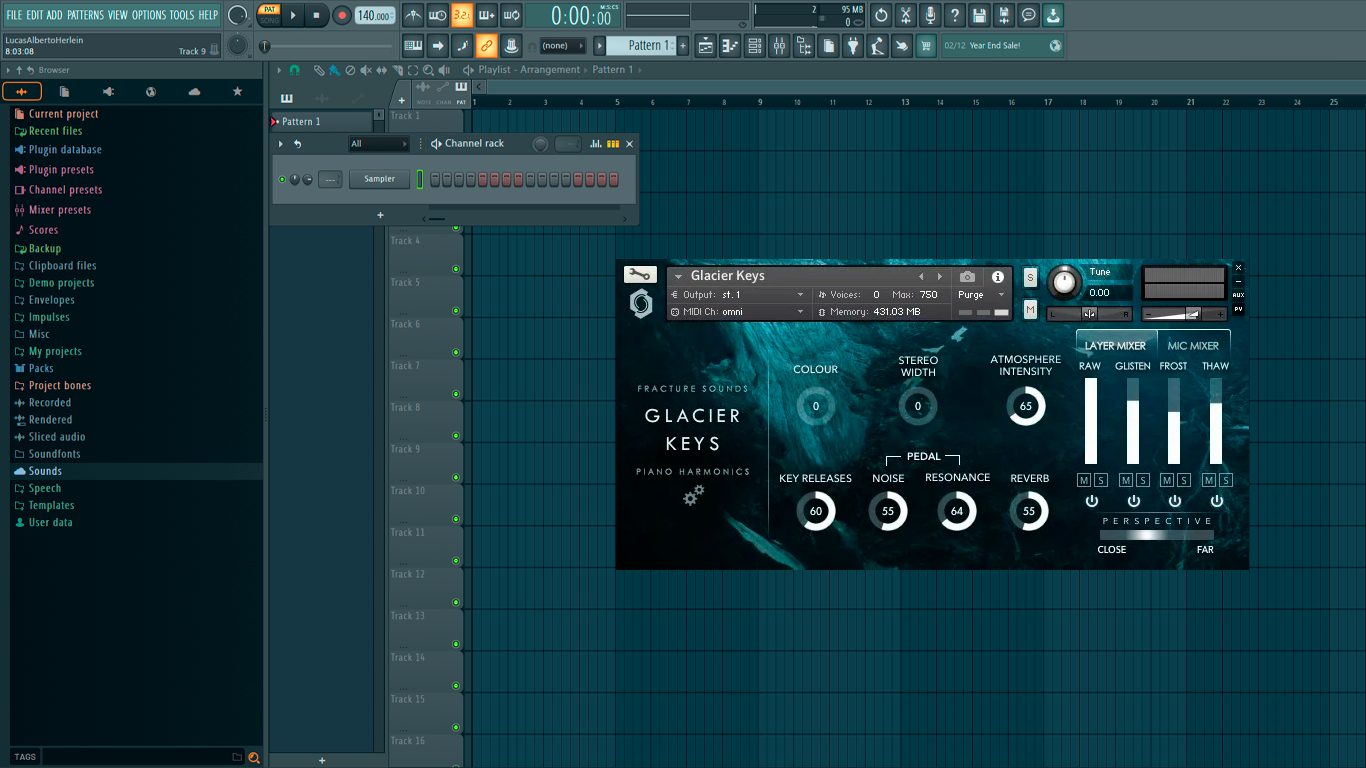Open the PATTERNS menu
1366x768 pixels.
pos(85,15)
